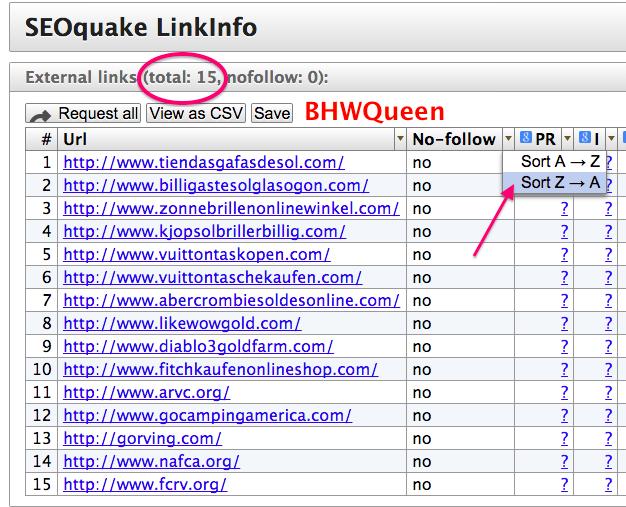The height and width of the screenshot is (507, 626).
Task: Open the diablo3goldfarm.com link
Action: point(198,347)
